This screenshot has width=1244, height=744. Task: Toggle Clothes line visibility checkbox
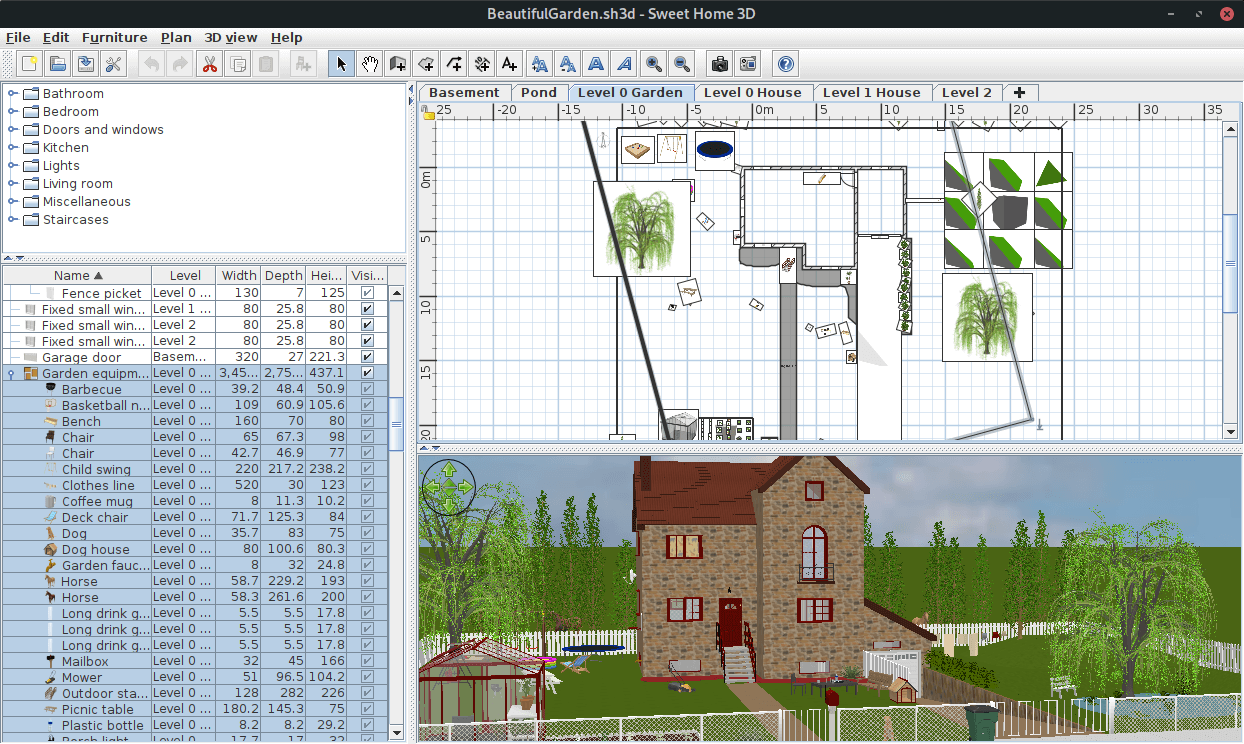pyautogui.click(x=367, y=485)
